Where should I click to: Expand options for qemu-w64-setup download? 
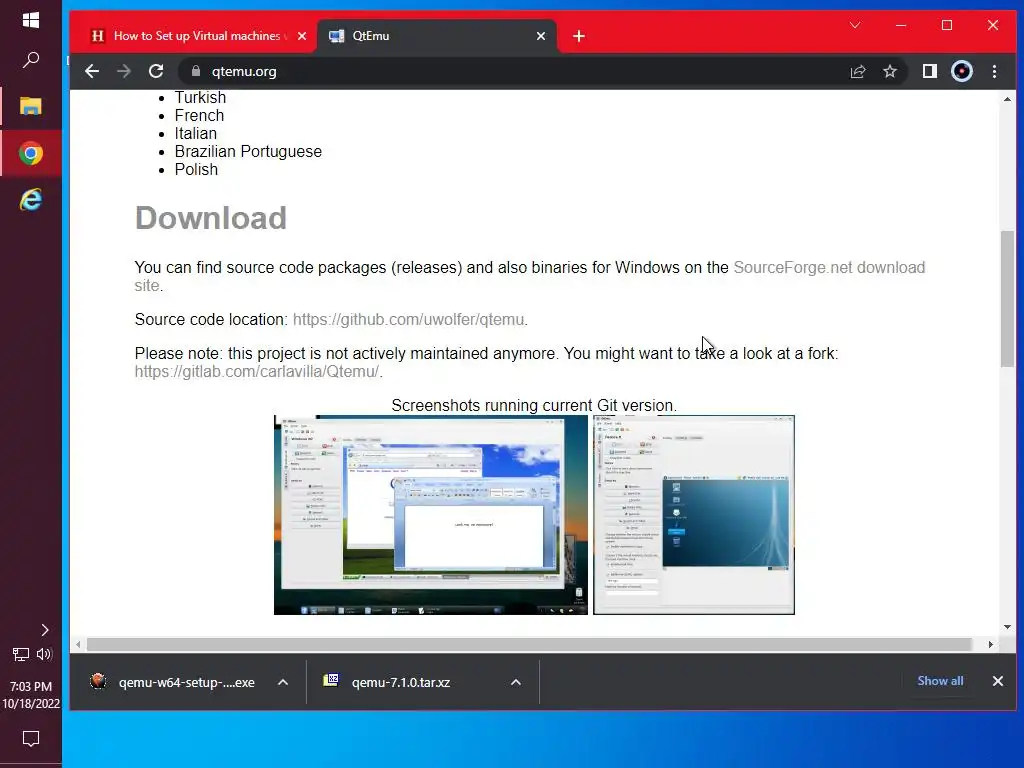coord(283,682)
